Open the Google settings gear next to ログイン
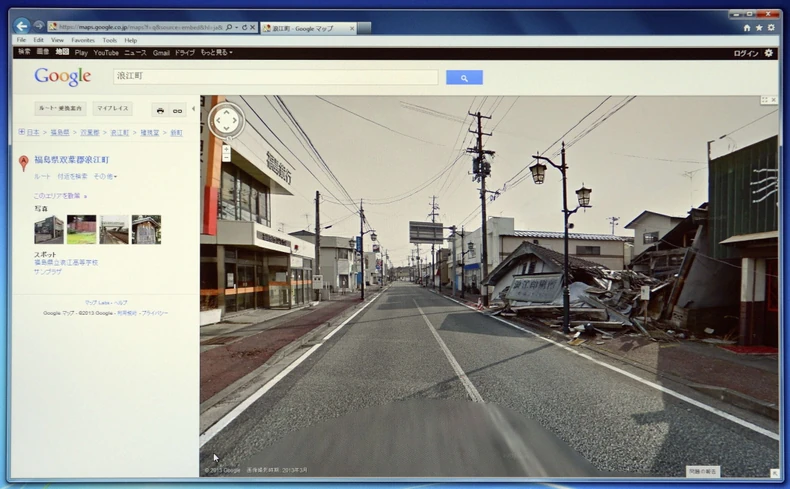Screen dimensions: 790x489 point(769,53)
